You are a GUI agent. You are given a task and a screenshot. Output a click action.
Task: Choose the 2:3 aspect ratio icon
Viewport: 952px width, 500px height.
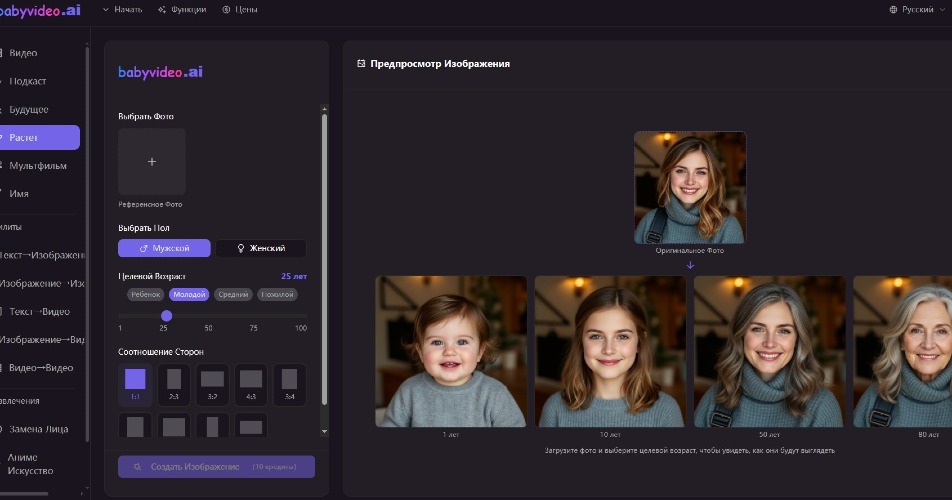pyautogui.click(x=174, y=380)
